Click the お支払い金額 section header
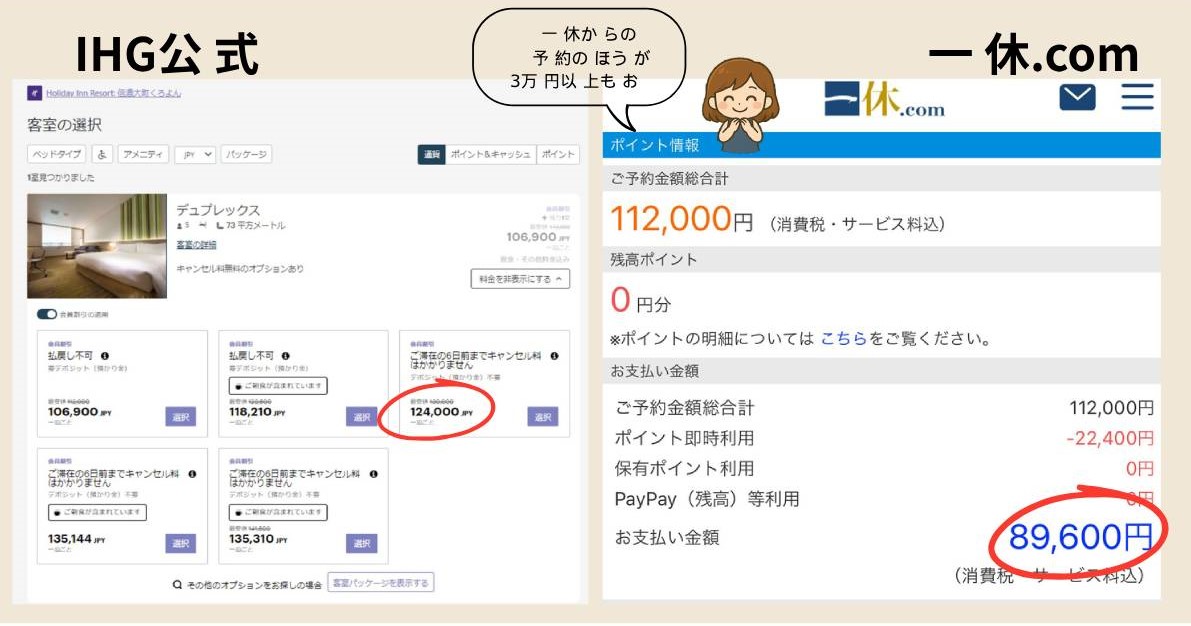The image size is (1191, 626). (x=881, y=371)
